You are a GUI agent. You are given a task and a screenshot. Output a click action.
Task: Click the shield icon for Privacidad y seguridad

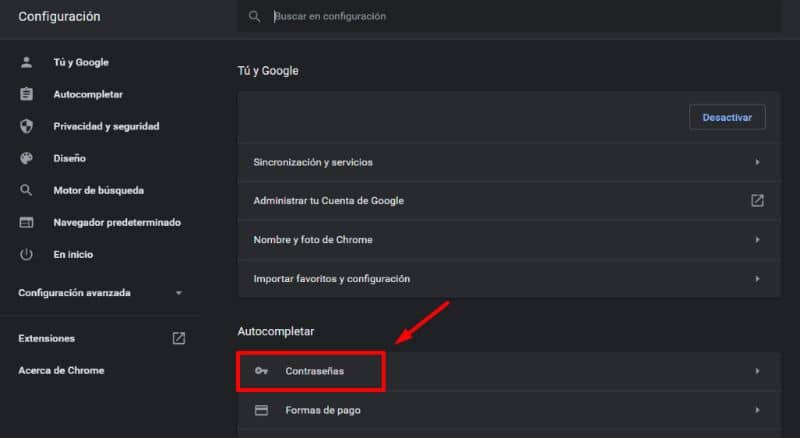point(27,126)
